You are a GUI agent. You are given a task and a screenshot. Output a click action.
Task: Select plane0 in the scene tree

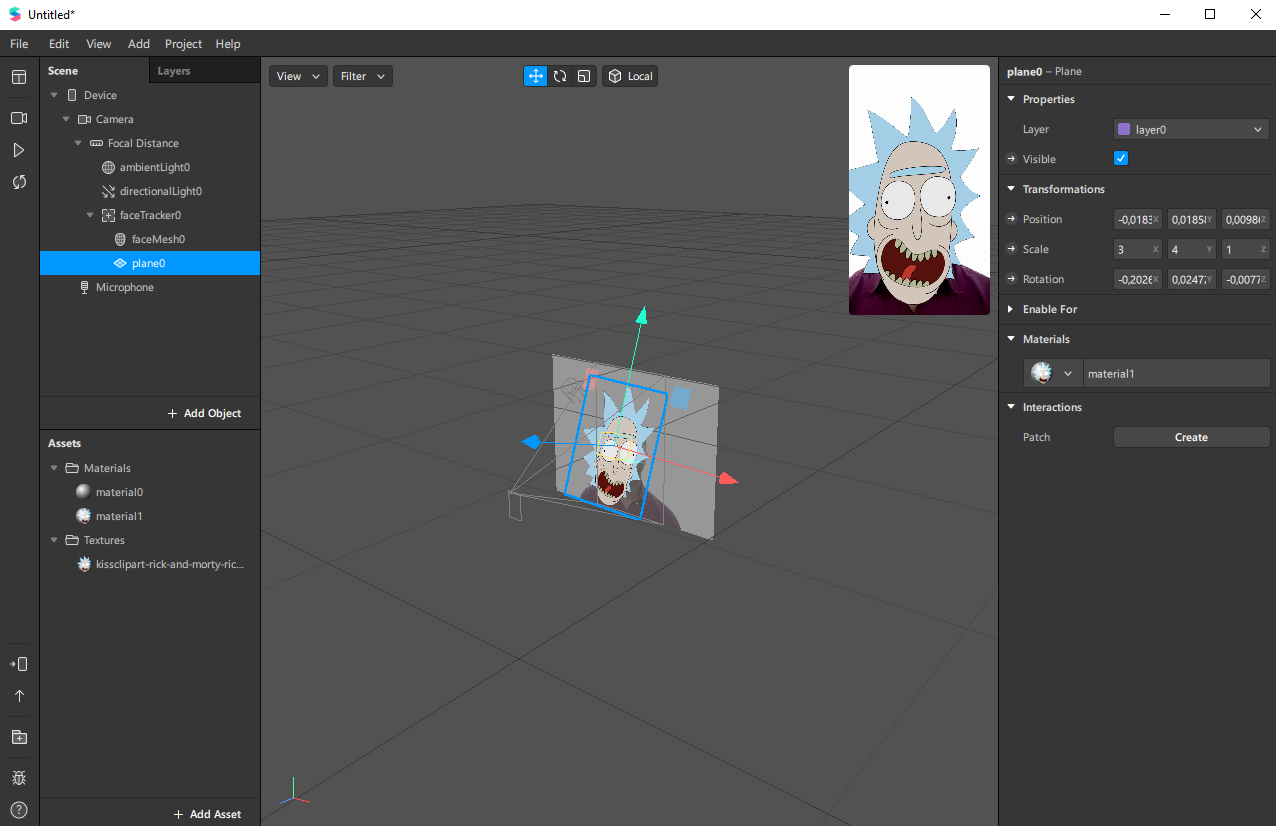coord(150,263)
